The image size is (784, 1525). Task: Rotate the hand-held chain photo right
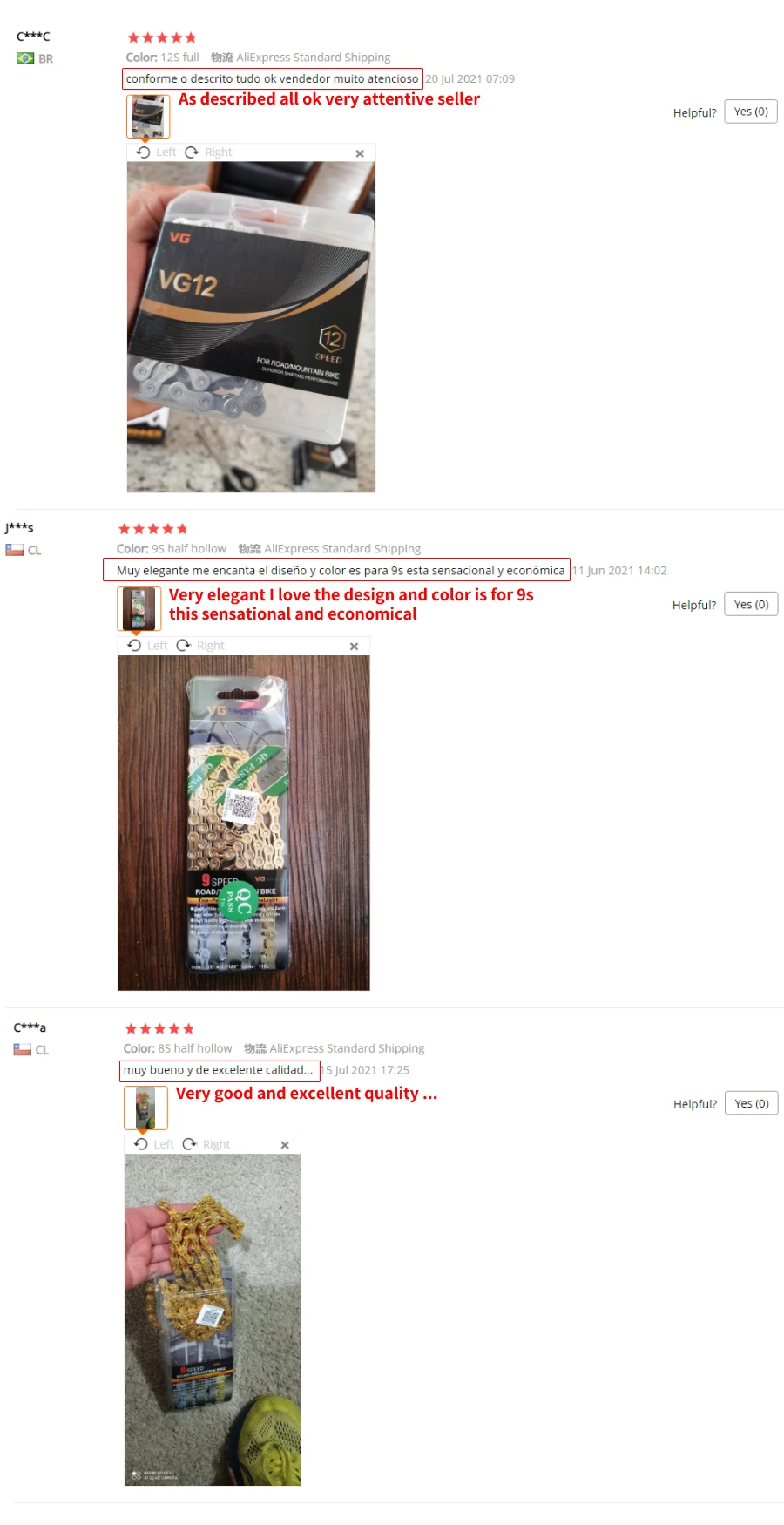pos(206,1144)
